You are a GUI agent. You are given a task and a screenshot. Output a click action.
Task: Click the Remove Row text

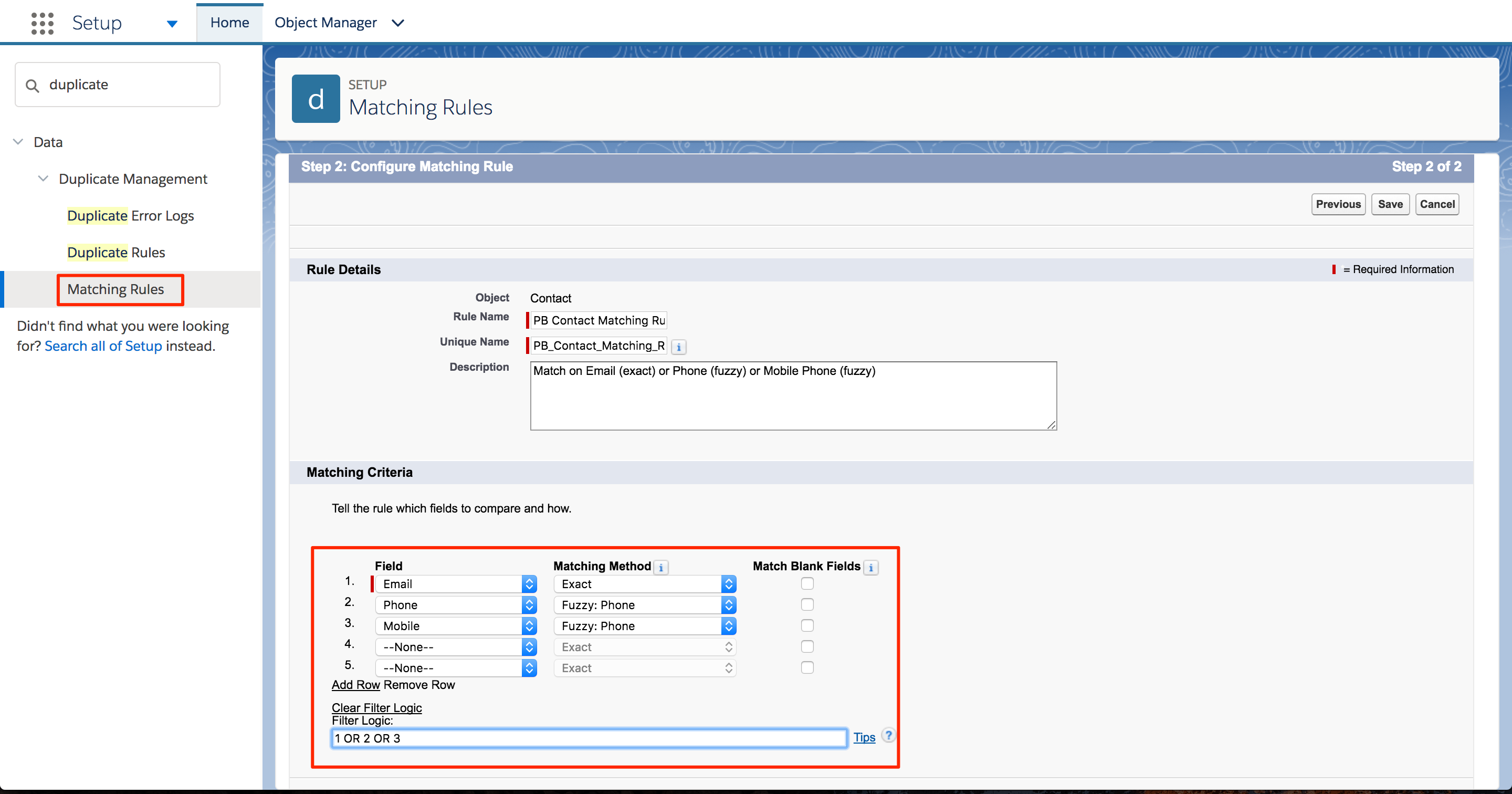click(x=419, y=685)
